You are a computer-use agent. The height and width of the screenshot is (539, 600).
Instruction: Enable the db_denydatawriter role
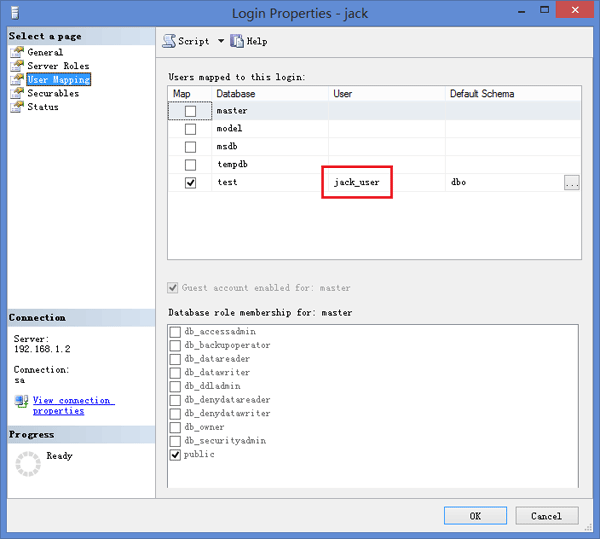point(175,414)
